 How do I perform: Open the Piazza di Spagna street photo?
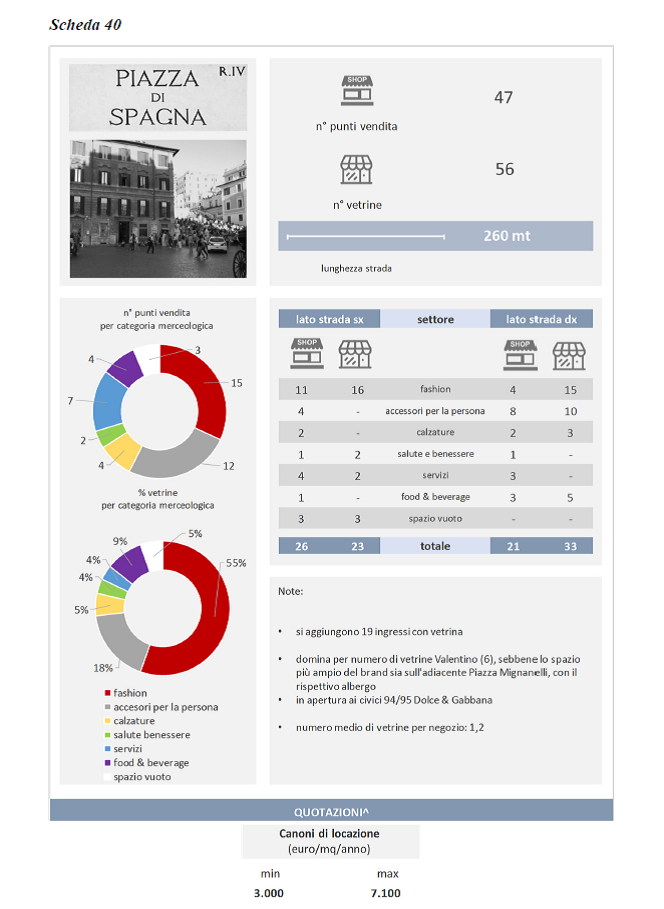click(x=158, y=208)
